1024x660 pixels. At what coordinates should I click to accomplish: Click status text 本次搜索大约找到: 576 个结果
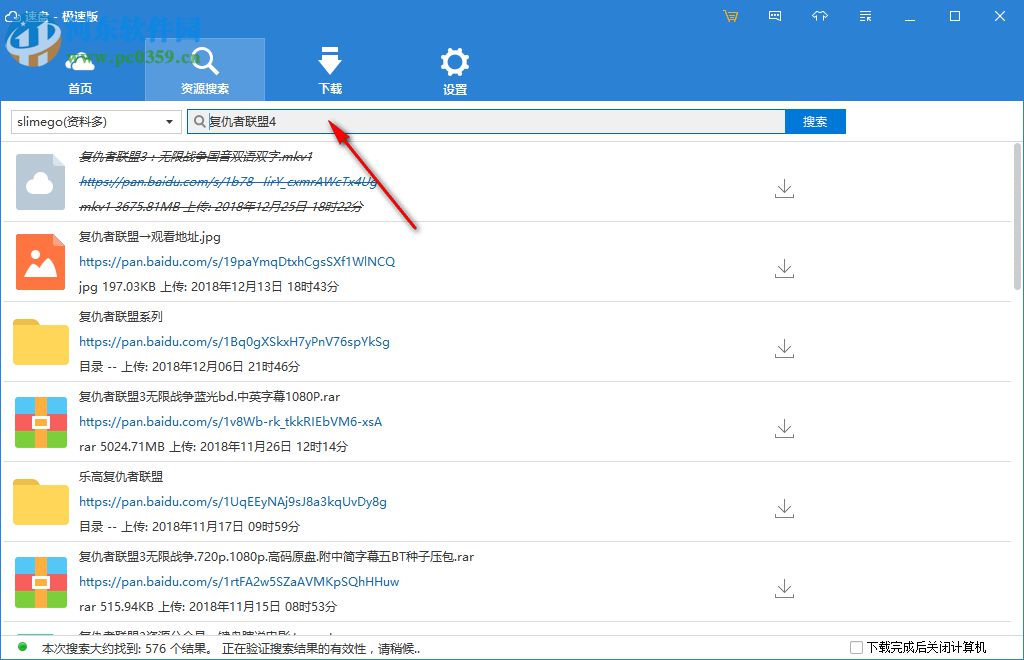click(127, 649)
